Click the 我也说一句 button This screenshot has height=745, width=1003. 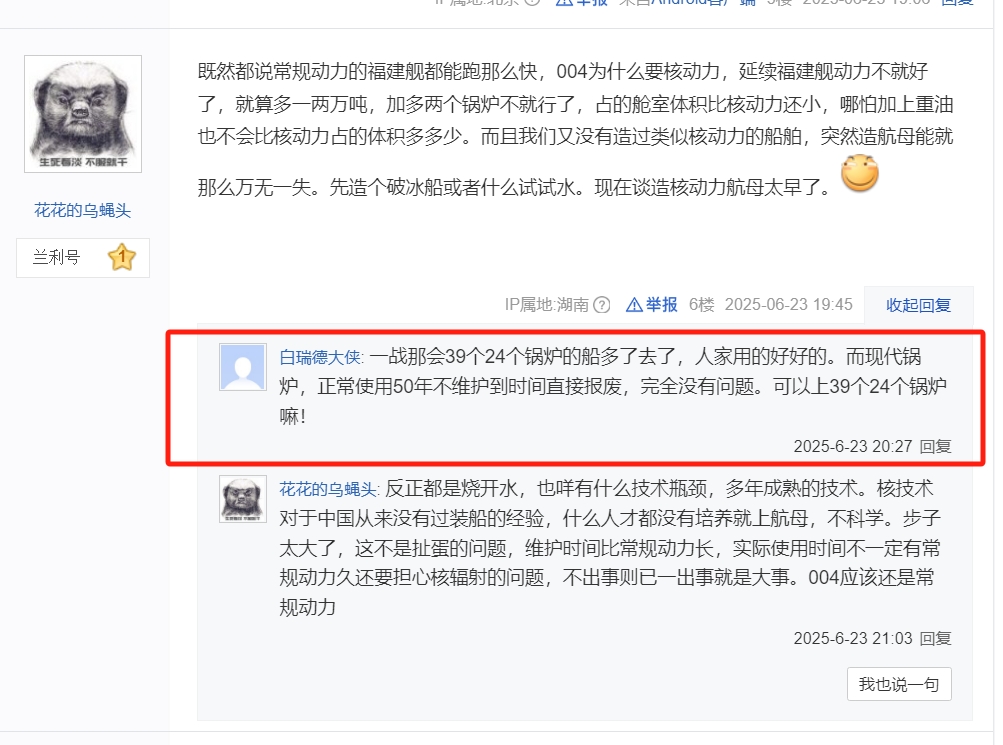899,684
